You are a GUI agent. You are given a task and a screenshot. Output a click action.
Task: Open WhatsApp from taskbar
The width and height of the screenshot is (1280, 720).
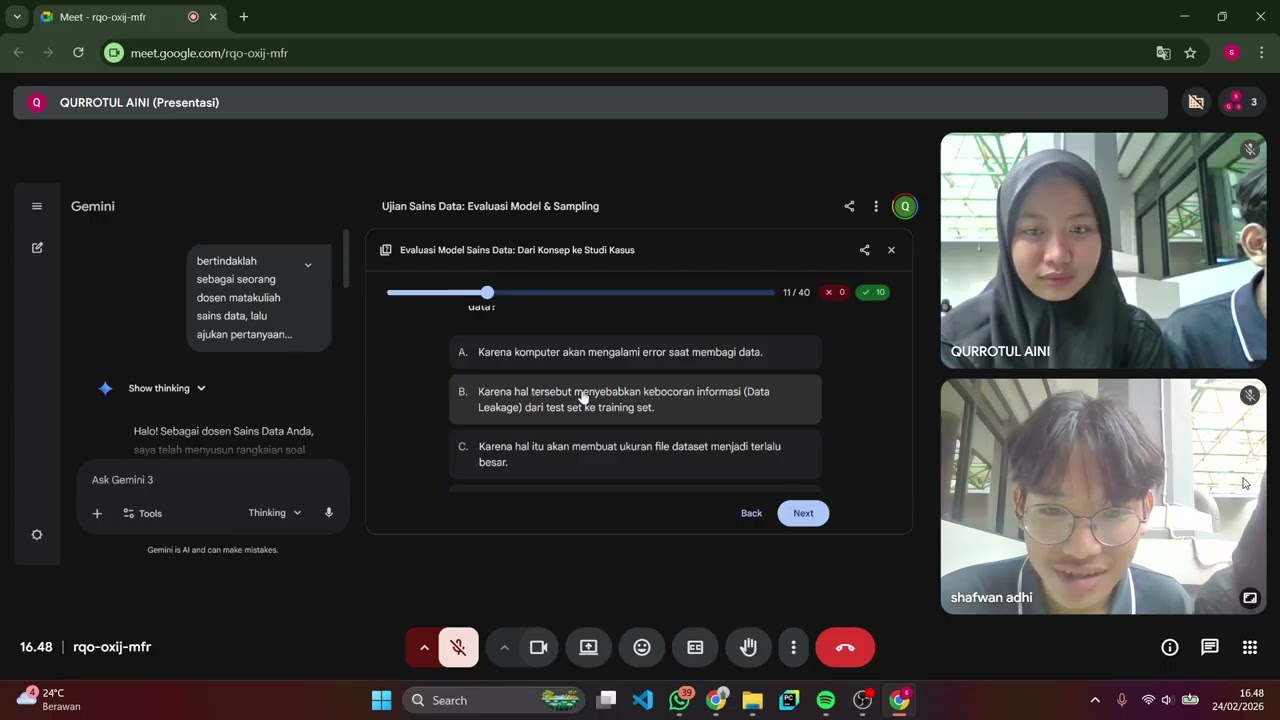click(680, 700)
